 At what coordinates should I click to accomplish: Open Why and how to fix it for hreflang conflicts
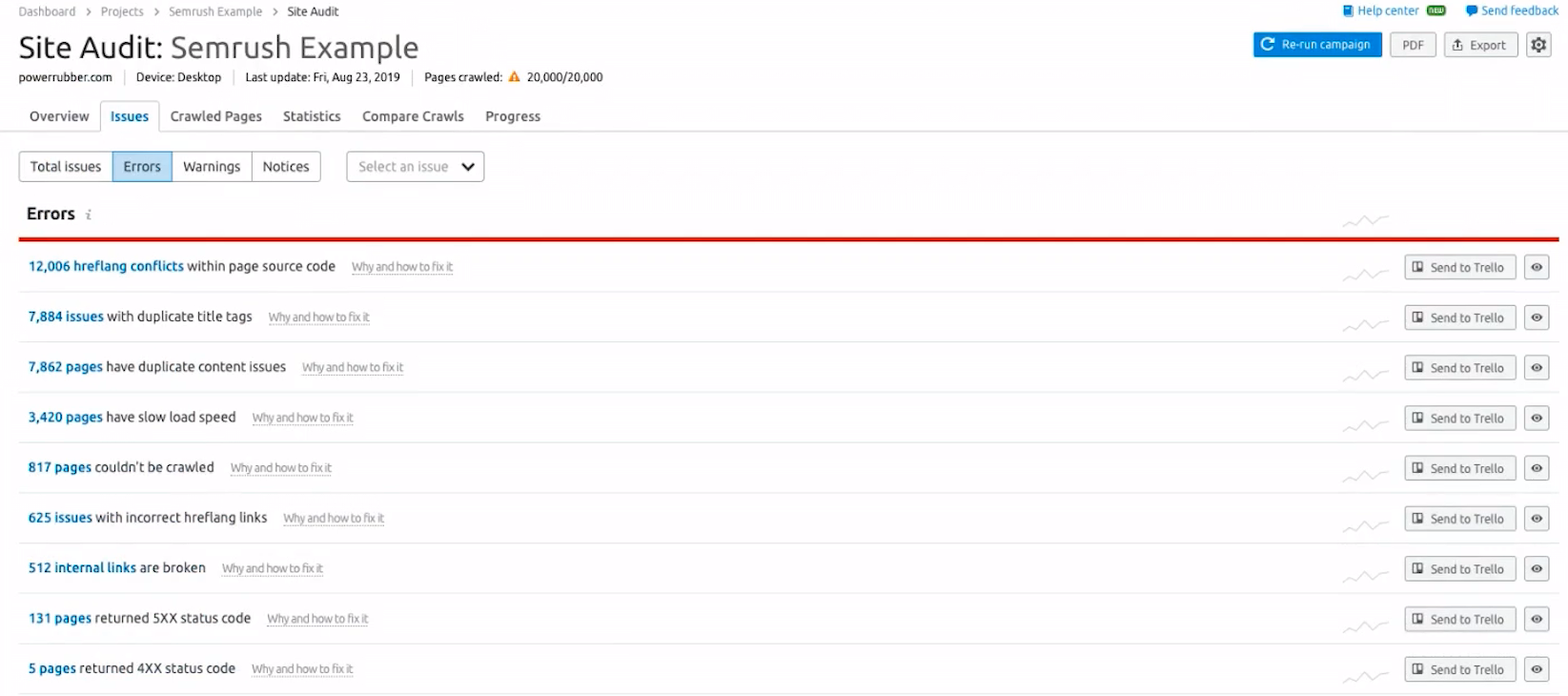pos(402,267)
